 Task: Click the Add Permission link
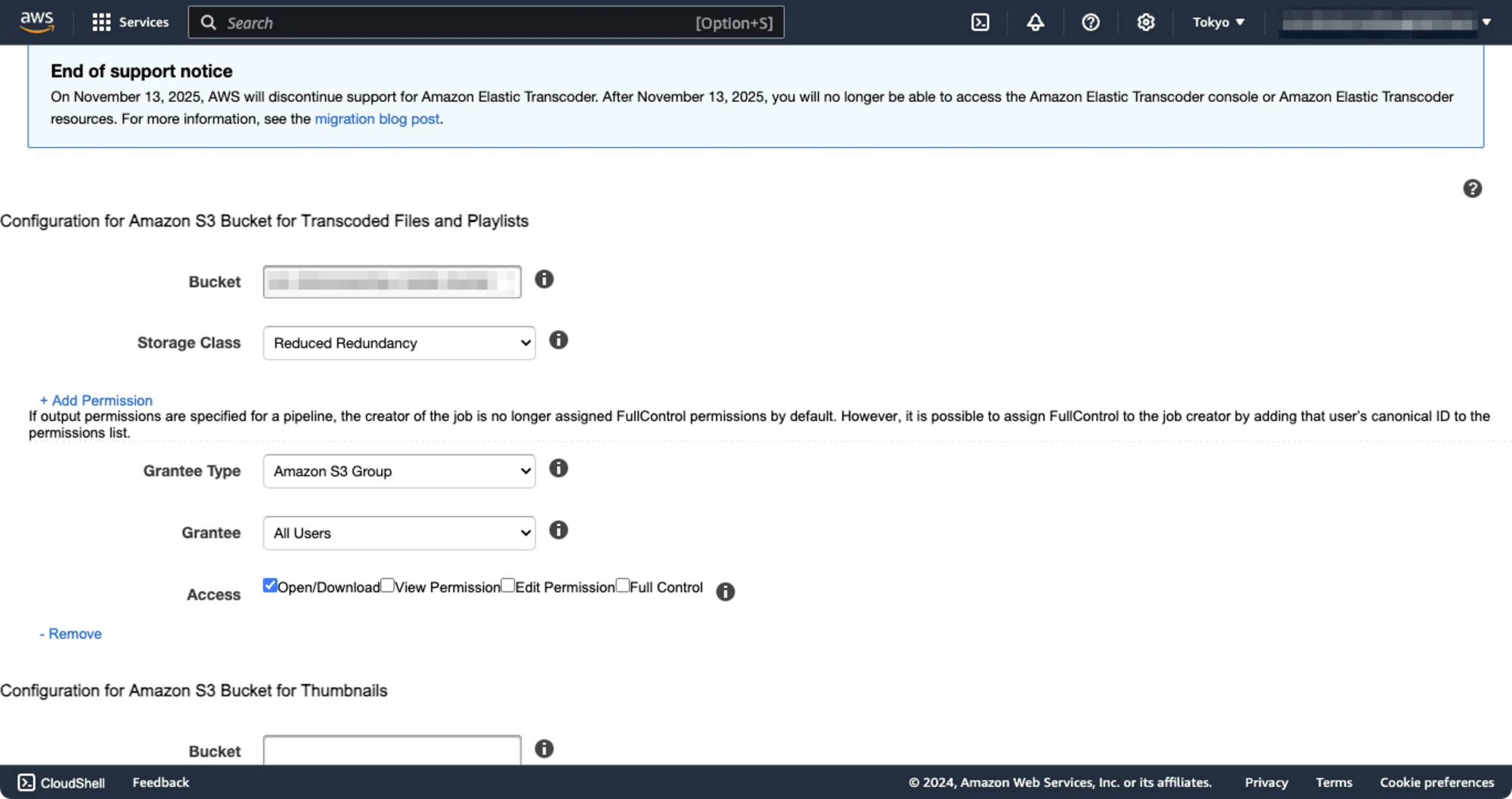96,400
